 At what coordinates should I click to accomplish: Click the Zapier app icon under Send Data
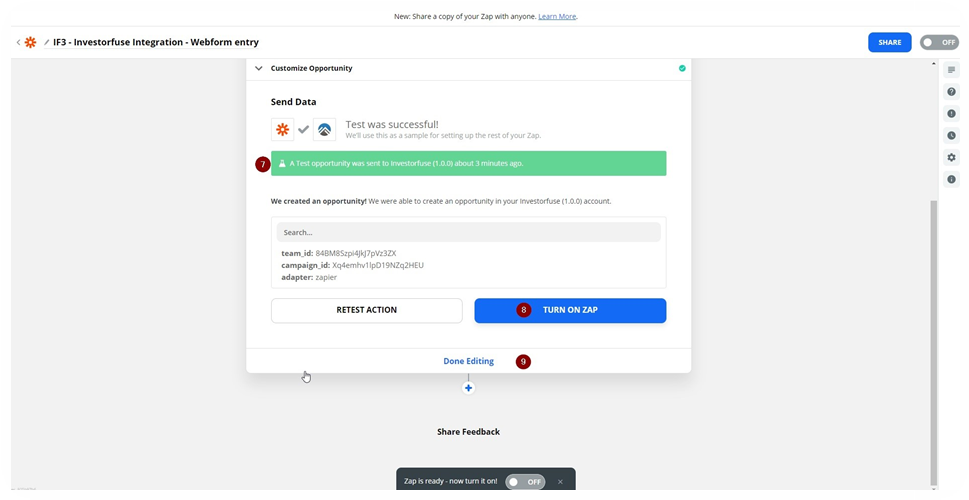[x=282, y=130]
